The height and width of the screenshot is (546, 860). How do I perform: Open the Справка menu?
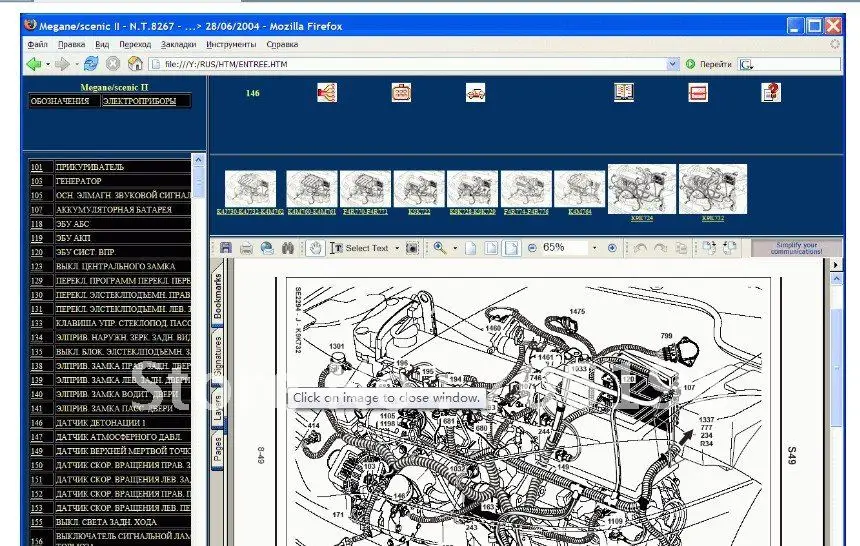point(282,44)
